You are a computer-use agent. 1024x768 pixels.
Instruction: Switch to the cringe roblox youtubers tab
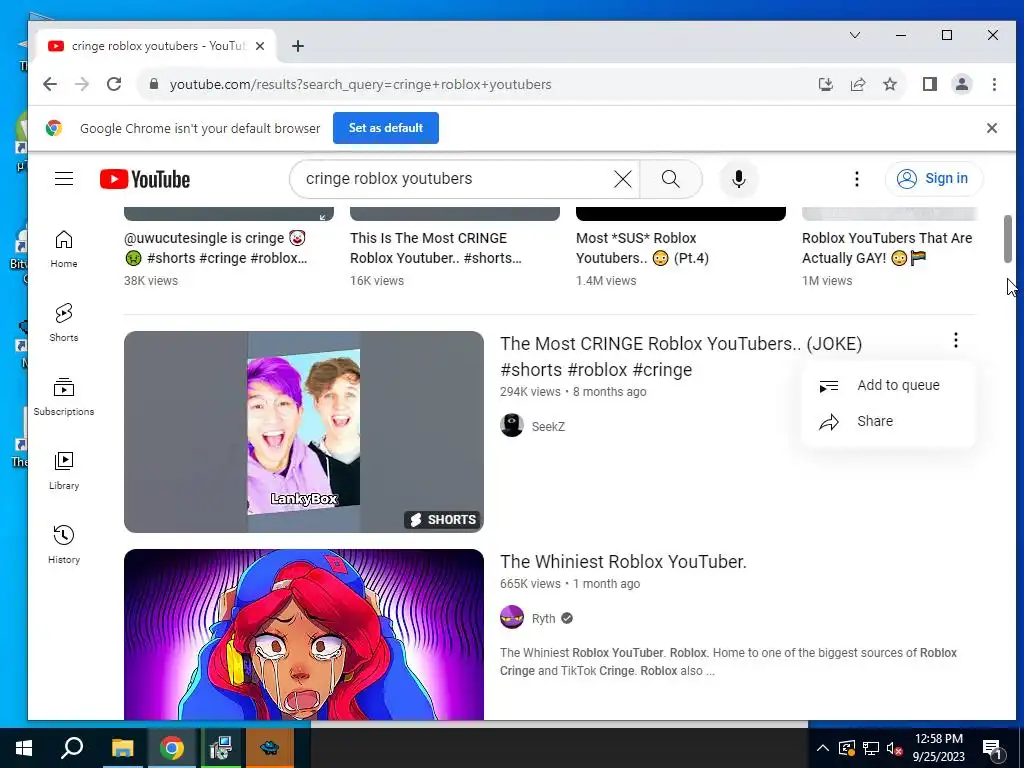tap(157, 46)
